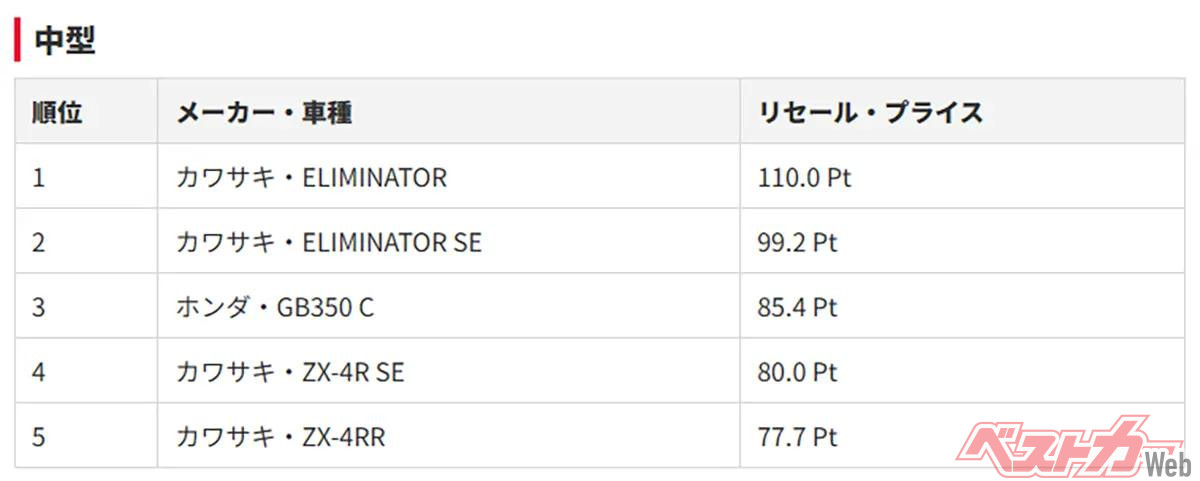Click the 順位 column header

[57, 113]
